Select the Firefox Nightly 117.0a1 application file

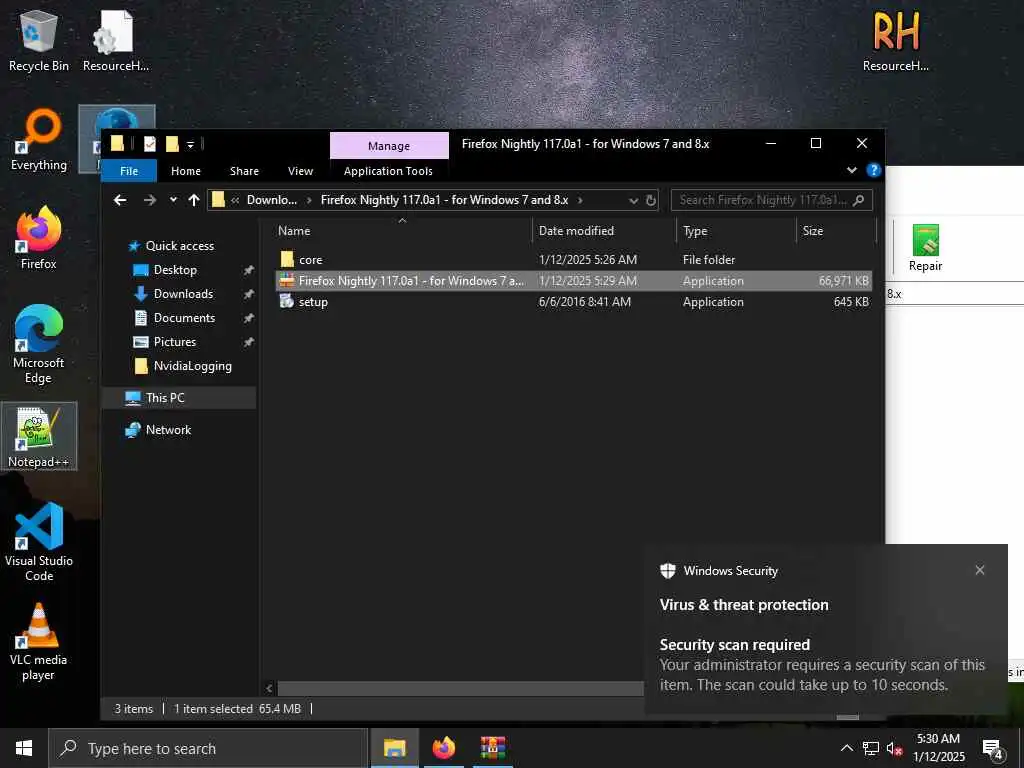tap(573, 281)
